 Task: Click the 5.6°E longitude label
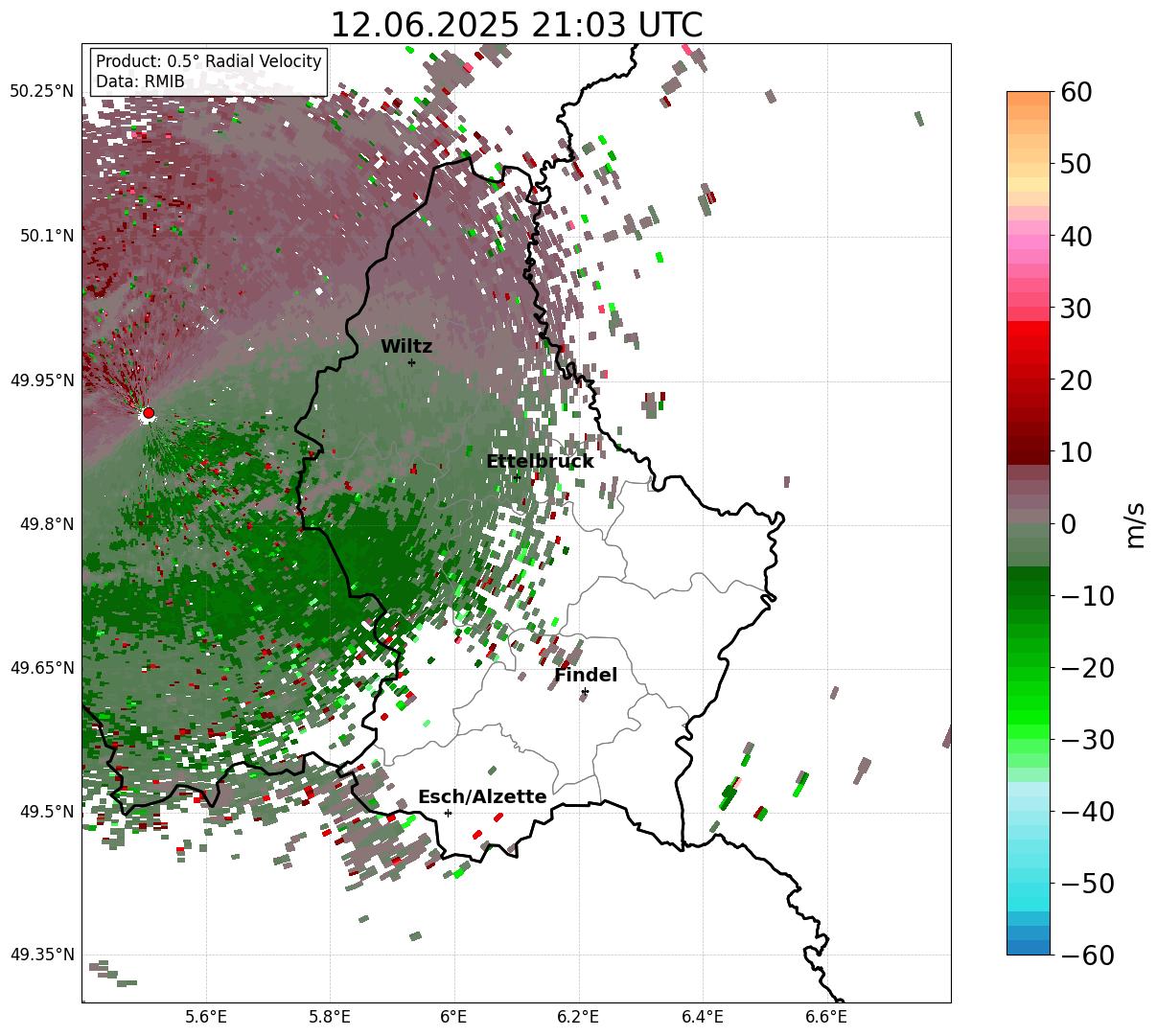click(x=206, y=1017)
